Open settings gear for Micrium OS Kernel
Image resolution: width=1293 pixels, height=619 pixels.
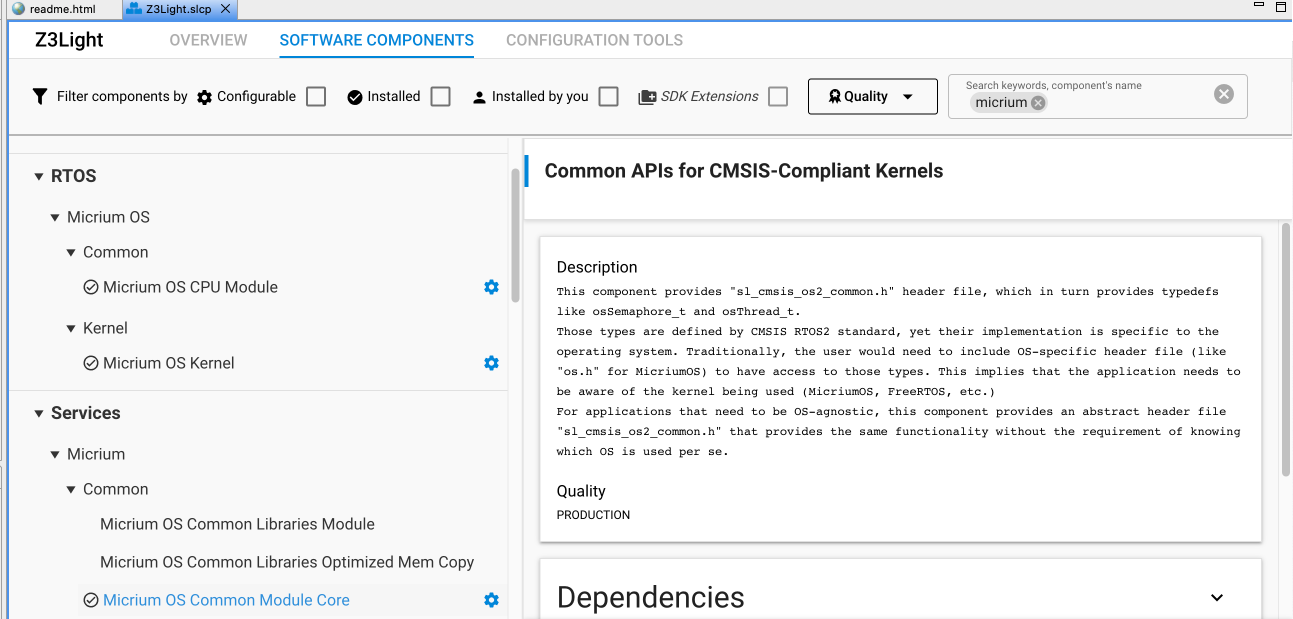click(x=491, y=363)
